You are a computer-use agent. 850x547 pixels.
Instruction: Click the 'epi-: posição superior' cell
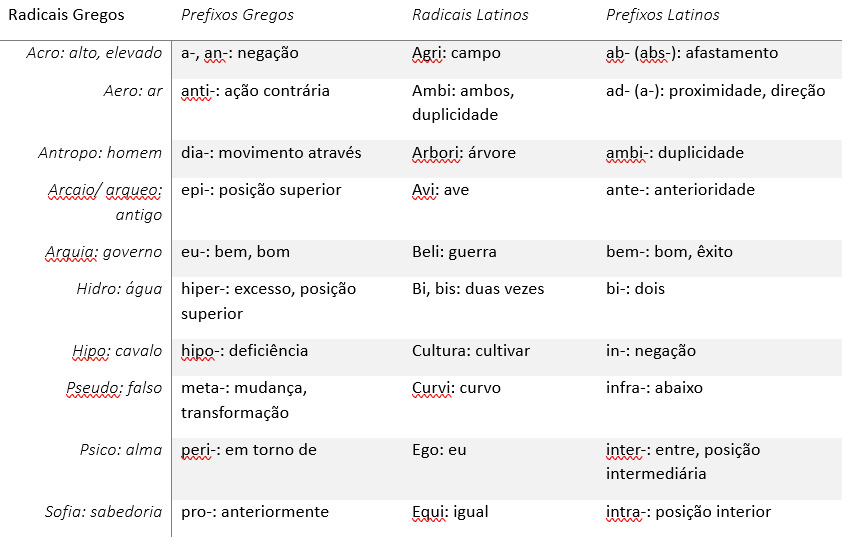pos(261,190)
